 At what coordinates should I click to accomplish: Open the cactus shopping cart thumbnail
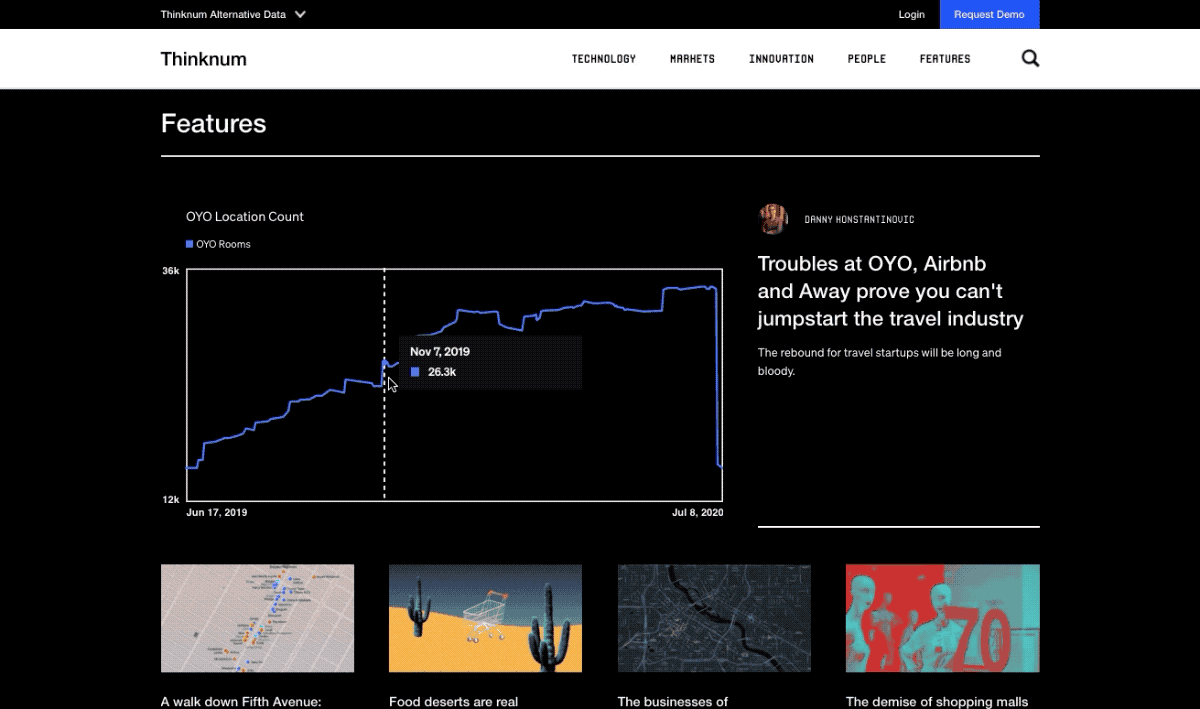point(485,618)
